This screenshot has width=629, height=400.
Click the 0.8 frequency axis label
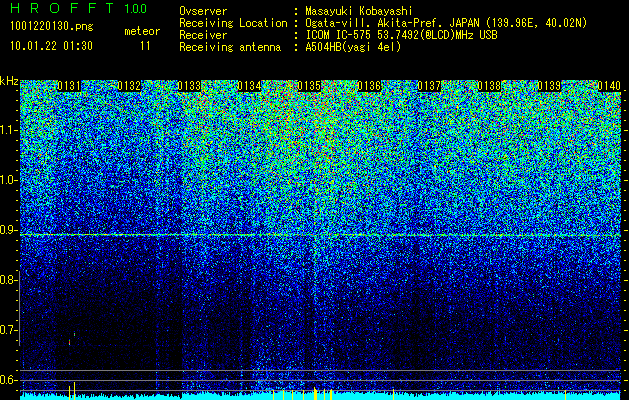pos(8,280)
